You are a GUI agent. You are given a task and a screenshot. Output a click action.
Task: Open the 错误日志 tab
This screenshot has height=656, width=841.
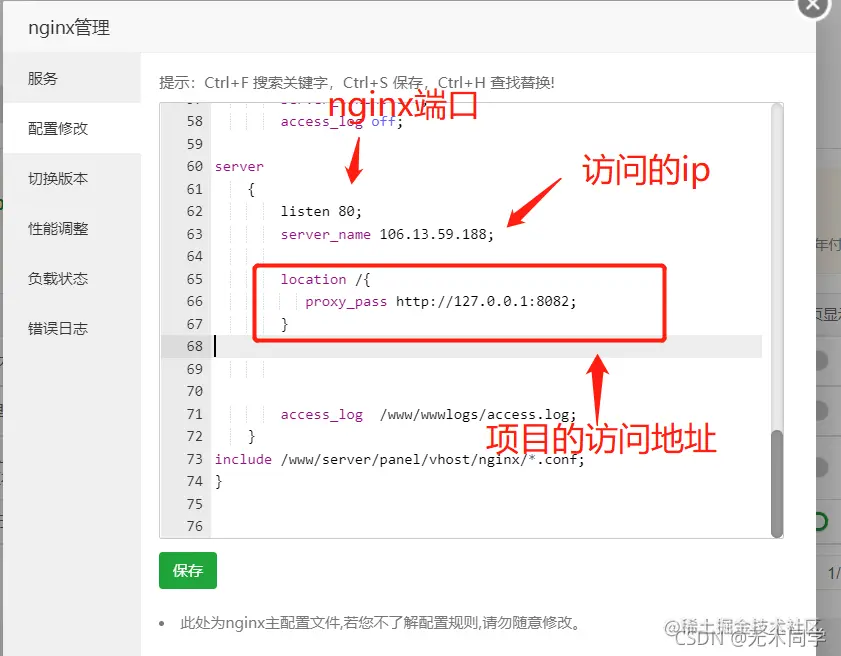pos(72,328)
